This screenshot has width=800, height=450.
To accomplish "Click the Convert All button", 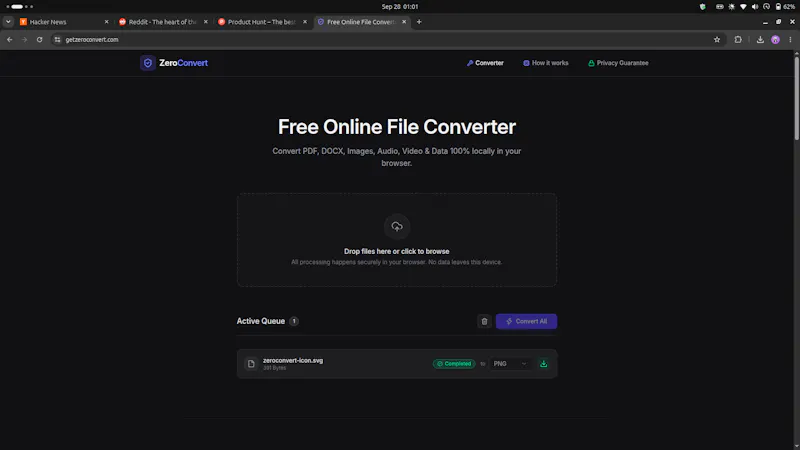I will click(526, 321).
